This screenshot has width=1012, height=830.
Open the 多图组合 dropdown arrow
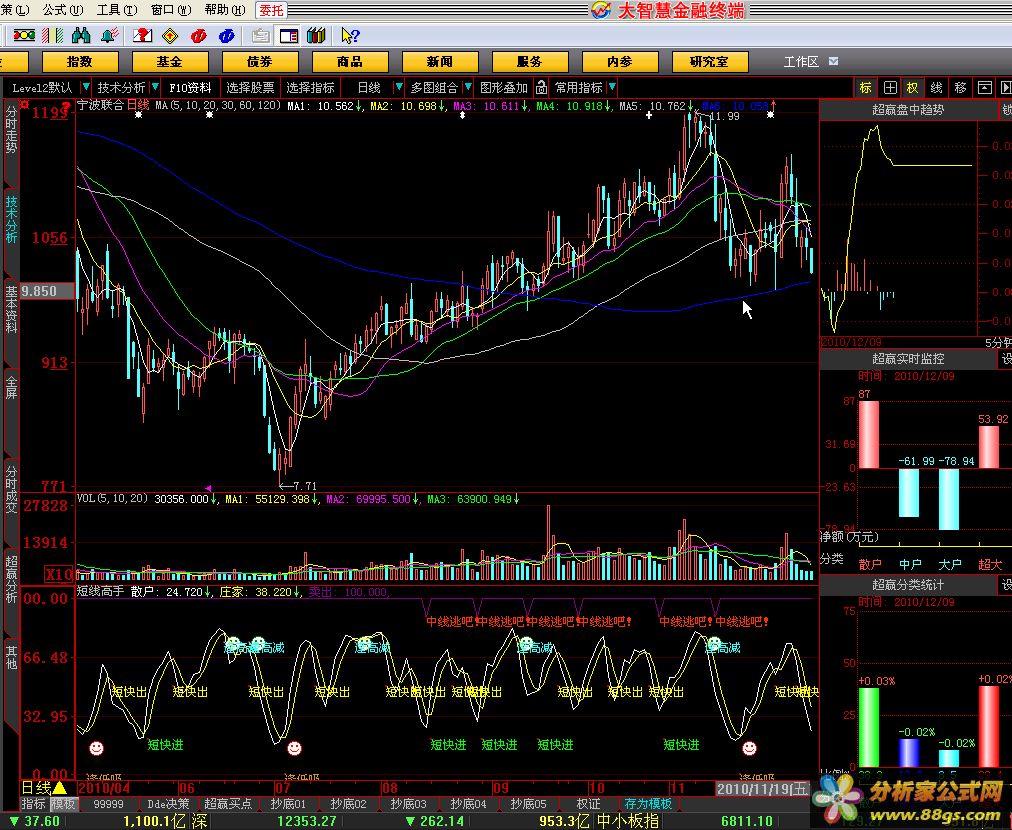[468, 86]
